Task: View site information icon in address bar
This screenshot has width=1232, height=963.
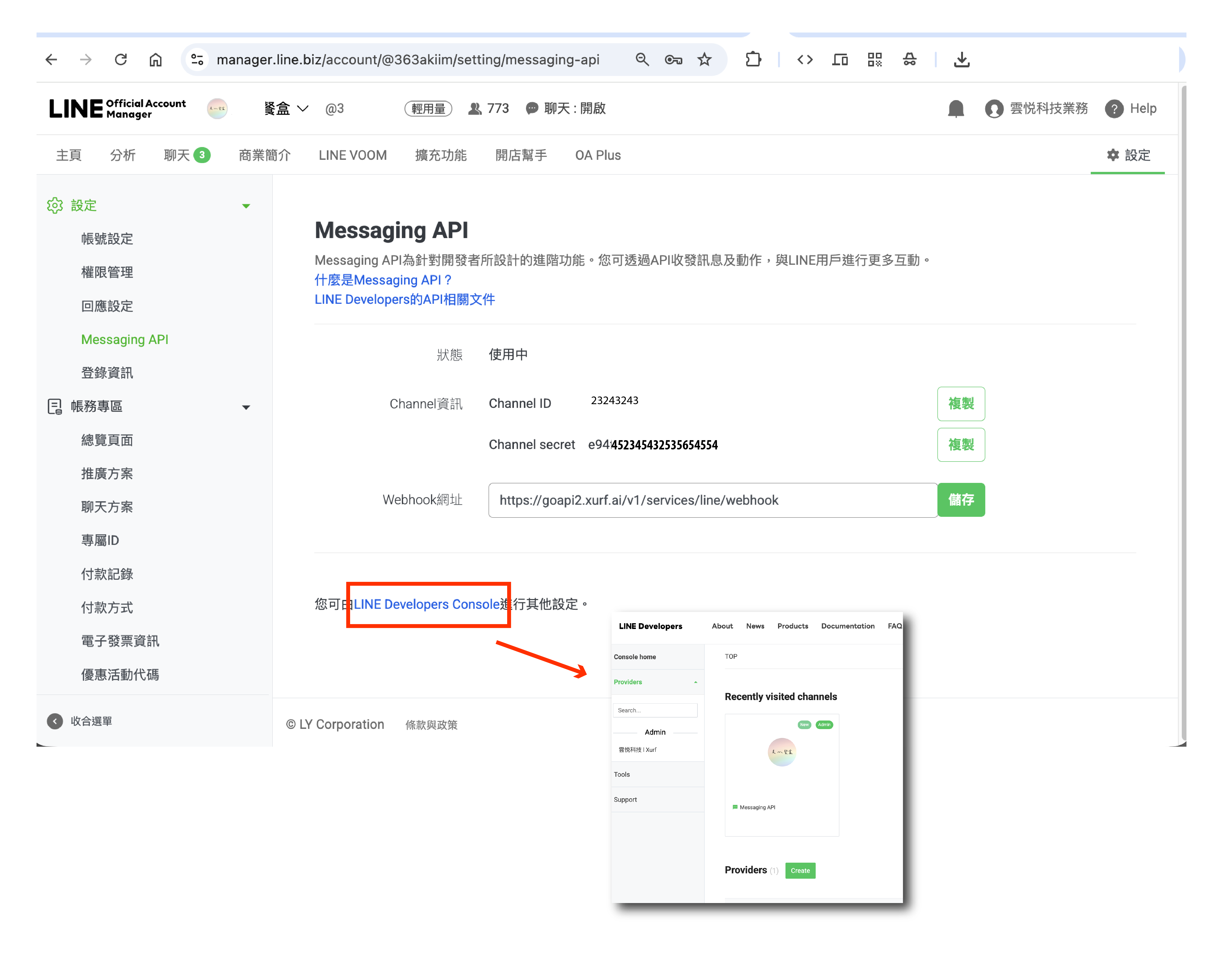Action: tap(197, 59)
